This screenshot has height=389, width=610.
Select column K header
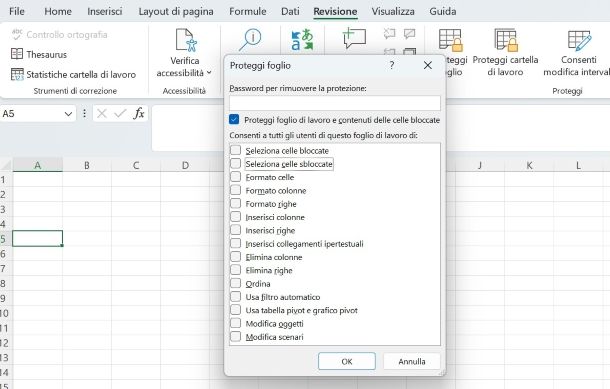(529, 165)
